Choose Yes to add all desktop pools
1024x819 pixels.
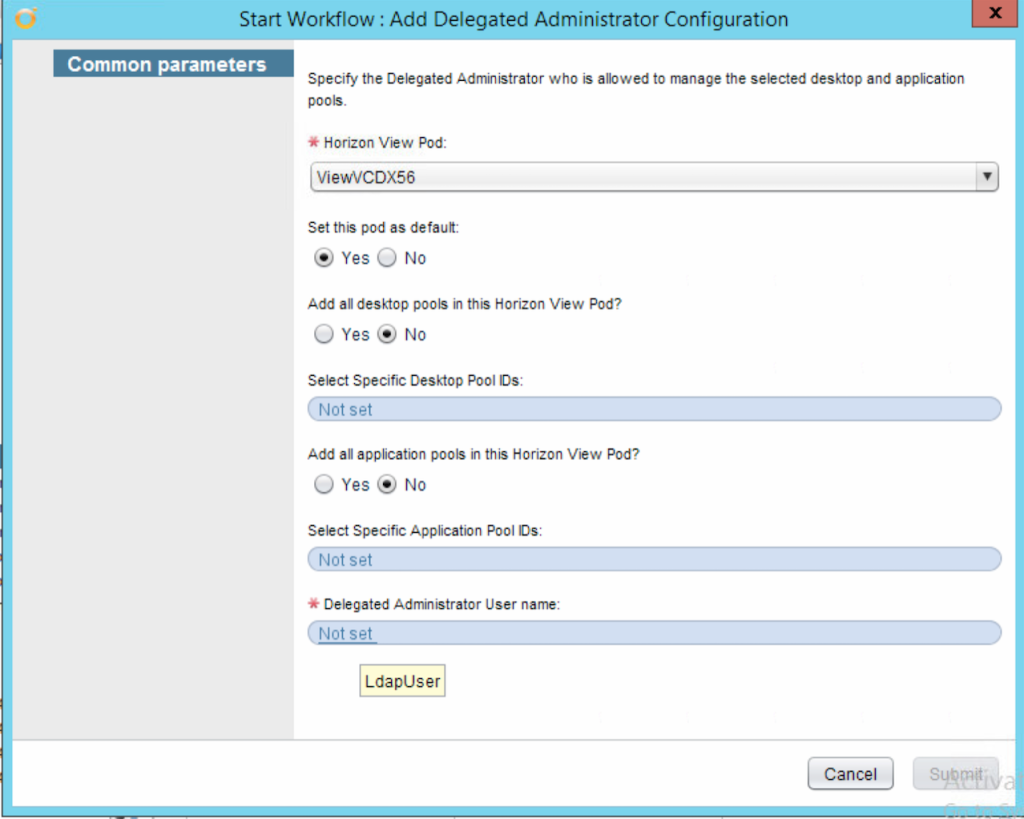coord(323,334)
